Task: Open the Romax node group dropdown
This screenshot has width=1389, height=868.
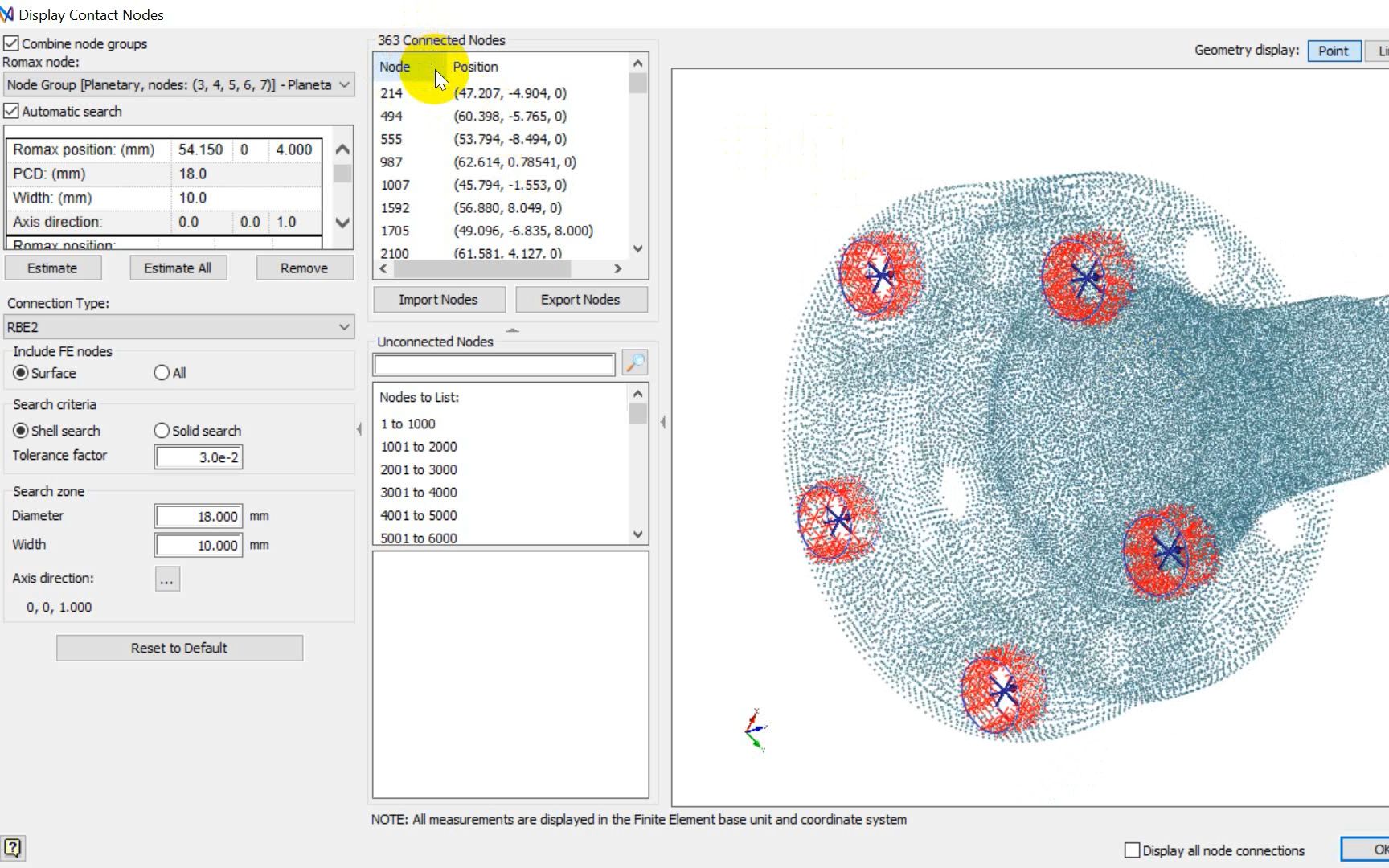Action: [178, 84]
